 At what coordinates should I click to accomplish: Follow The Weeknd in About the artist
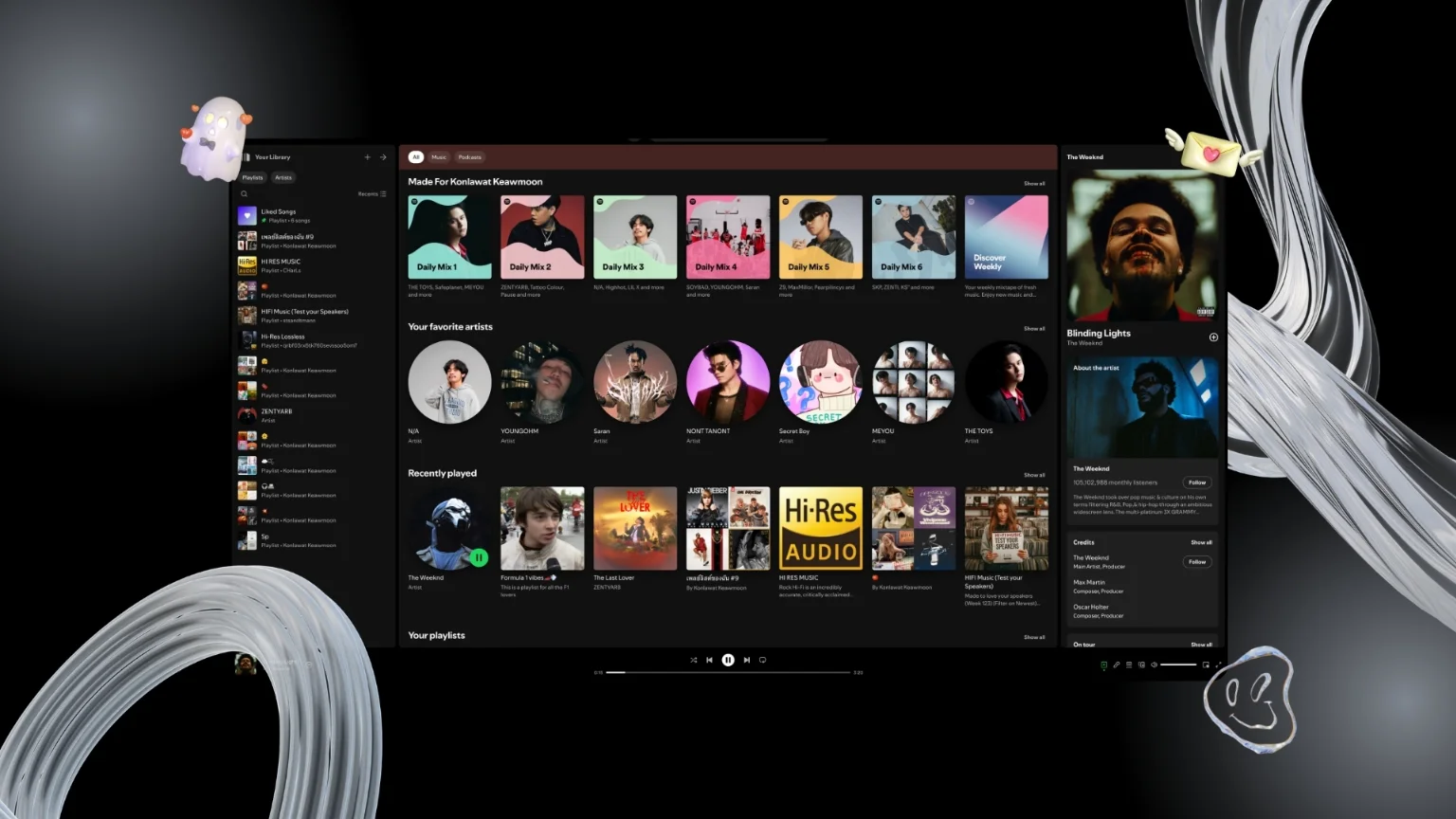point(1197,482)
